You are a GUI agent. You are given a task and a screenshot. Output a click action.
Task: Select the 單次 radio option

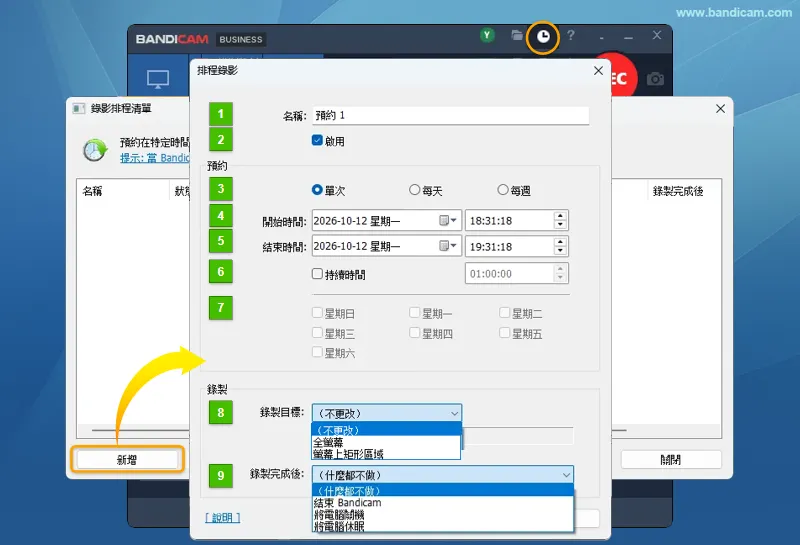point(317,190)
